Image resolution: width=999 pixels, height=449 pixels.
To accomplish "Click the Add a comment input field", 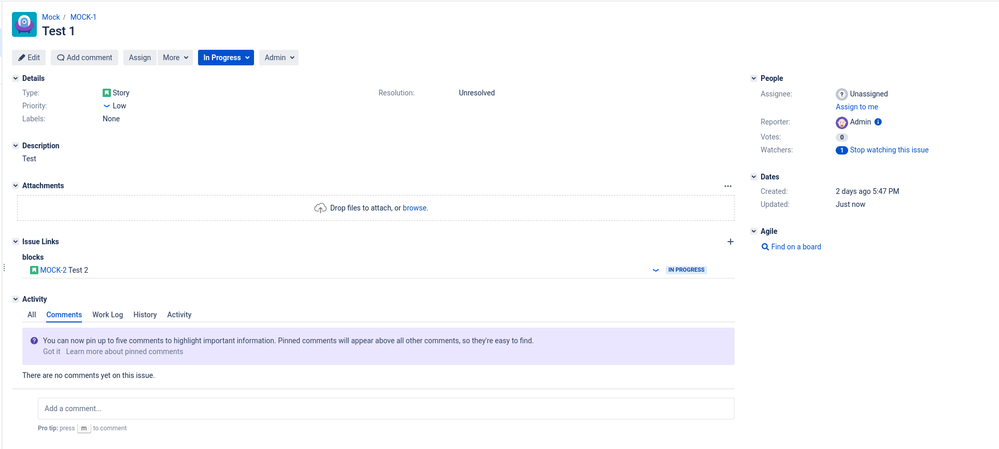I will [386, 409].
